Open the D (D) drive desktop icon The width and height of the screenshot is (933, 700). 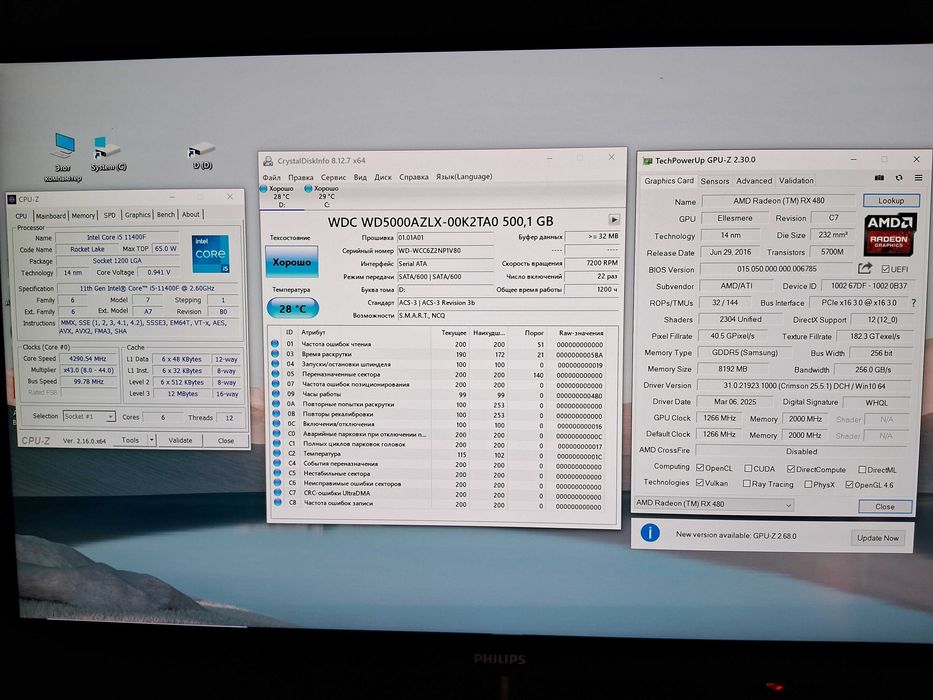[x=202, y=156]
